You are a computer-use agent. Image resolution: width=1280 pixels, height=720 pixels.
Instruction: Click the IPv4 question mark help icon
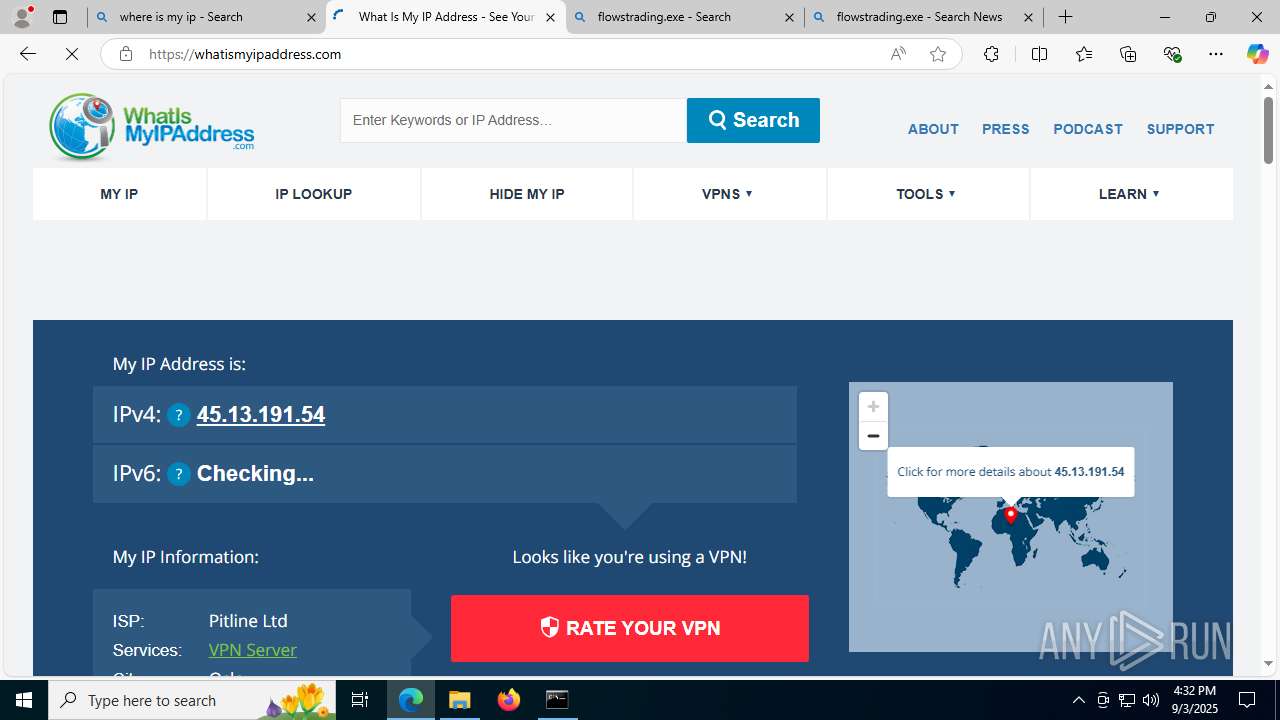[x=179, y=415]
